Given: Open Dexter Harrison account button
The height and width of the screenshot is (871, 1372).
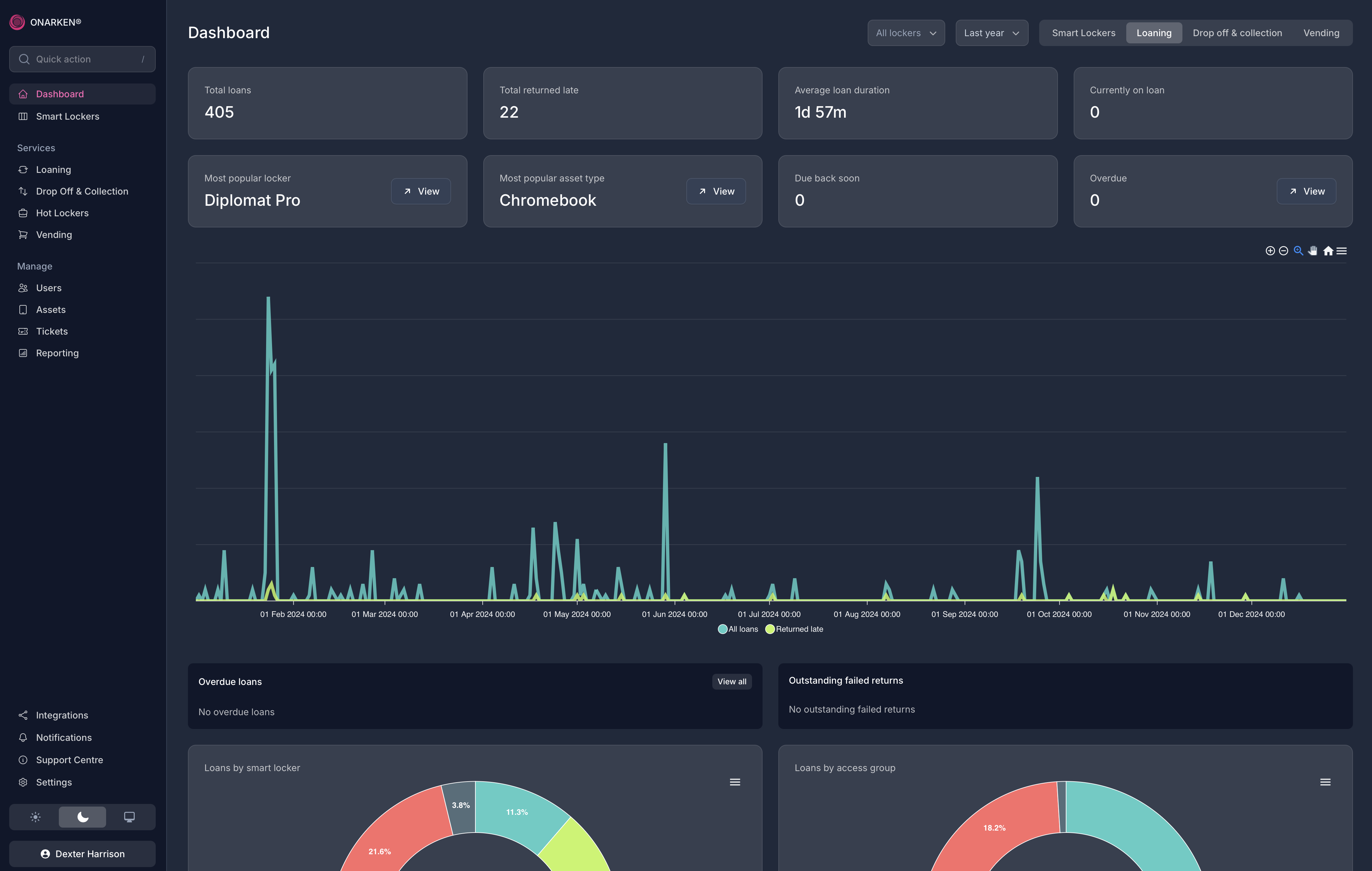Looking at the screenshot, I should coord(82,854).
